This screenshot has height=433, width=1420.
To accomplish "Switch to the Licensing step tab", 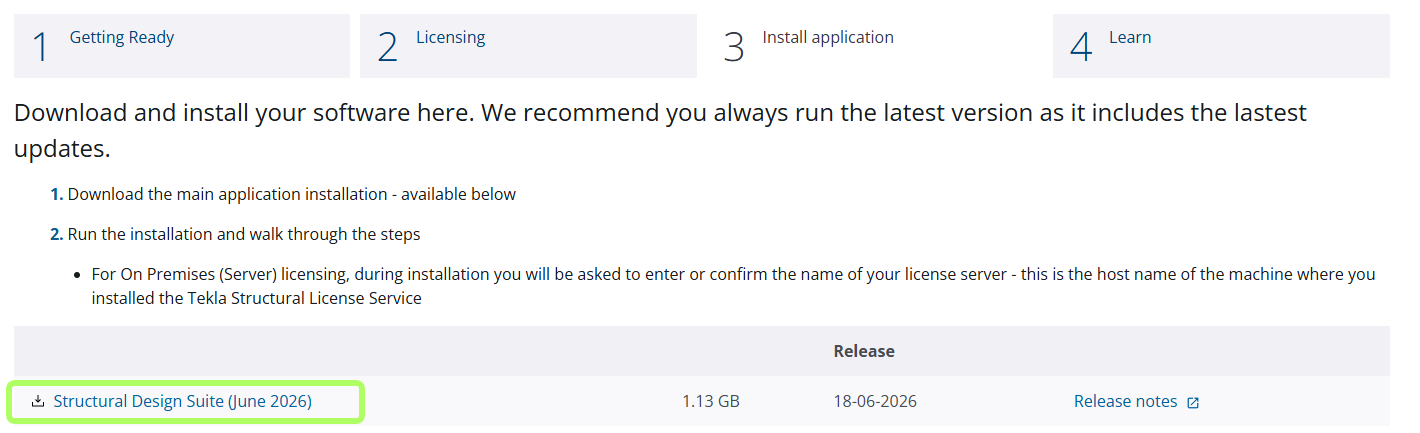I will (x=528, y=46).
